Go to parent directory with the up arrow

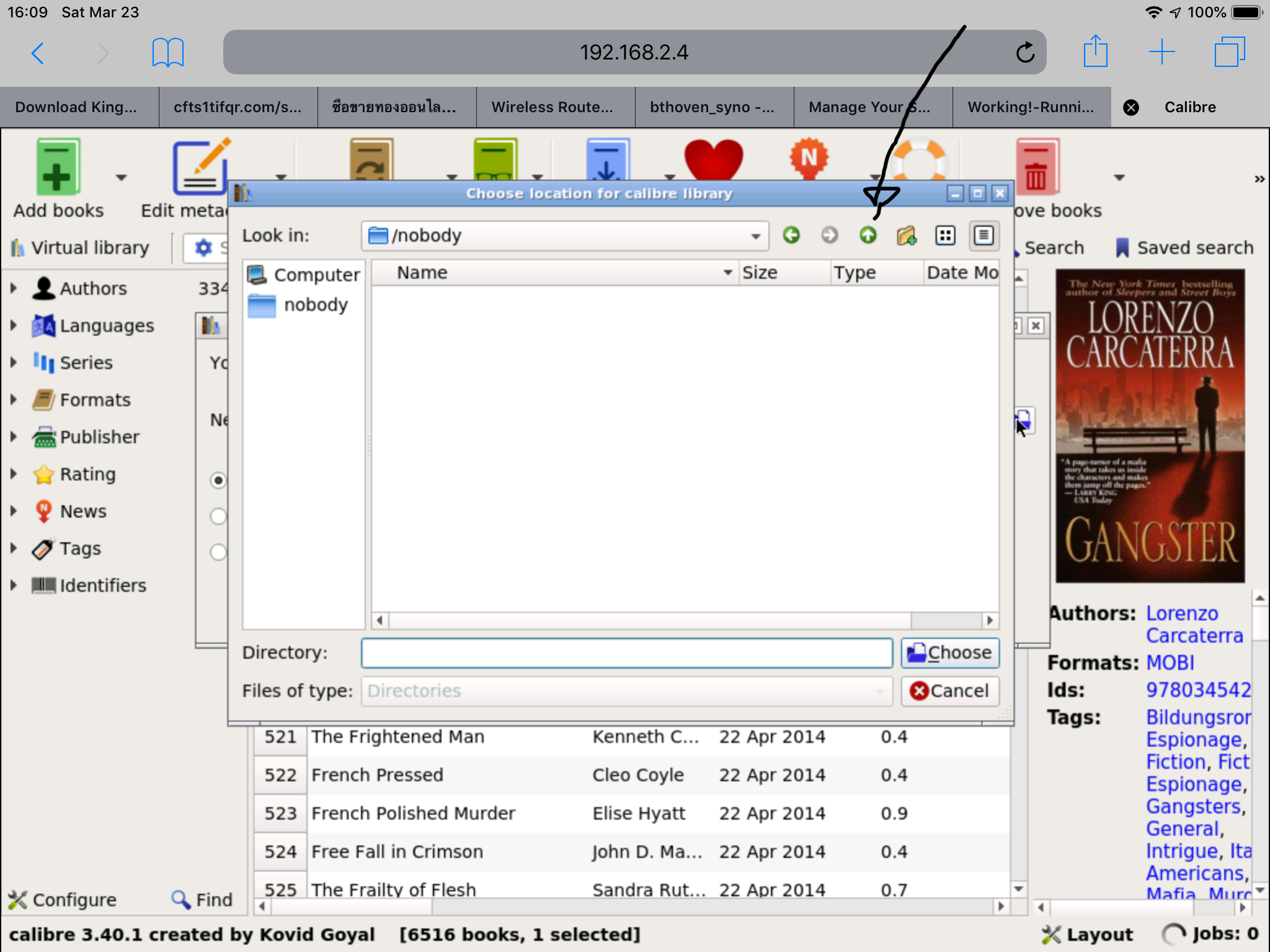[868, 236]
